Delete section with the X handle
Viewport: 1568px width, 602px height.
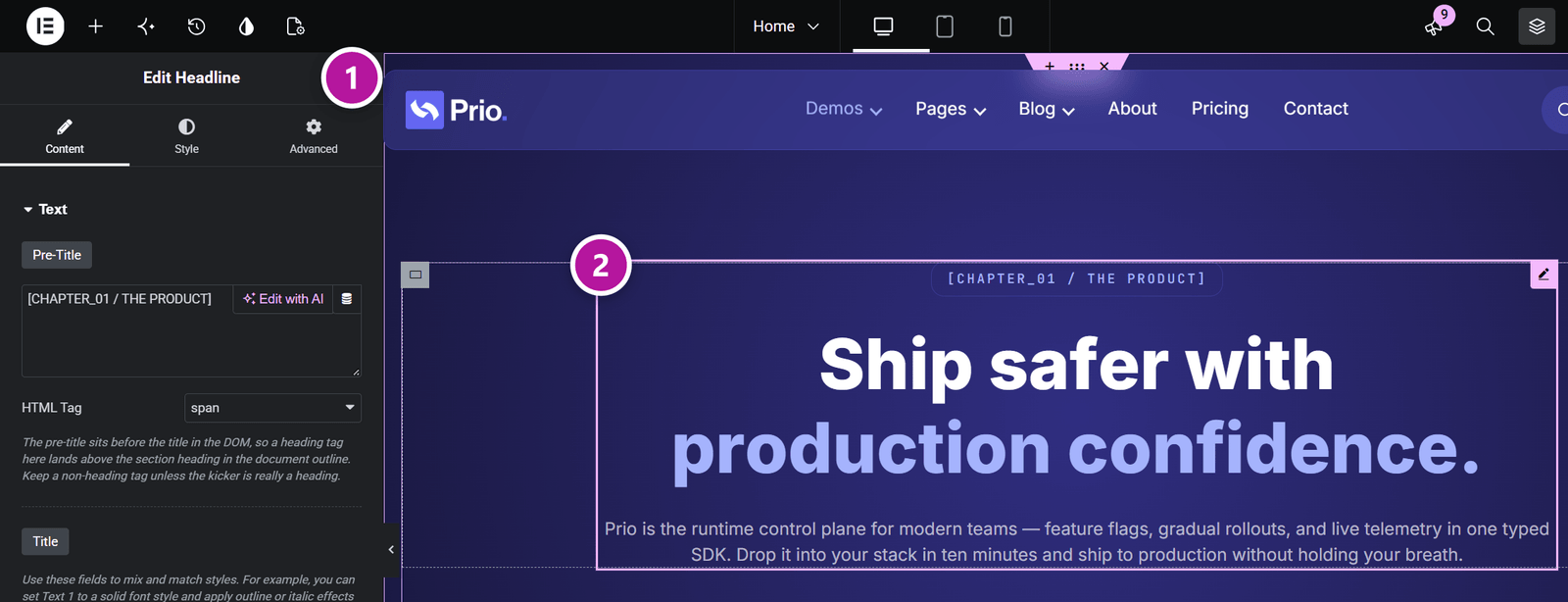[1104, 67]
